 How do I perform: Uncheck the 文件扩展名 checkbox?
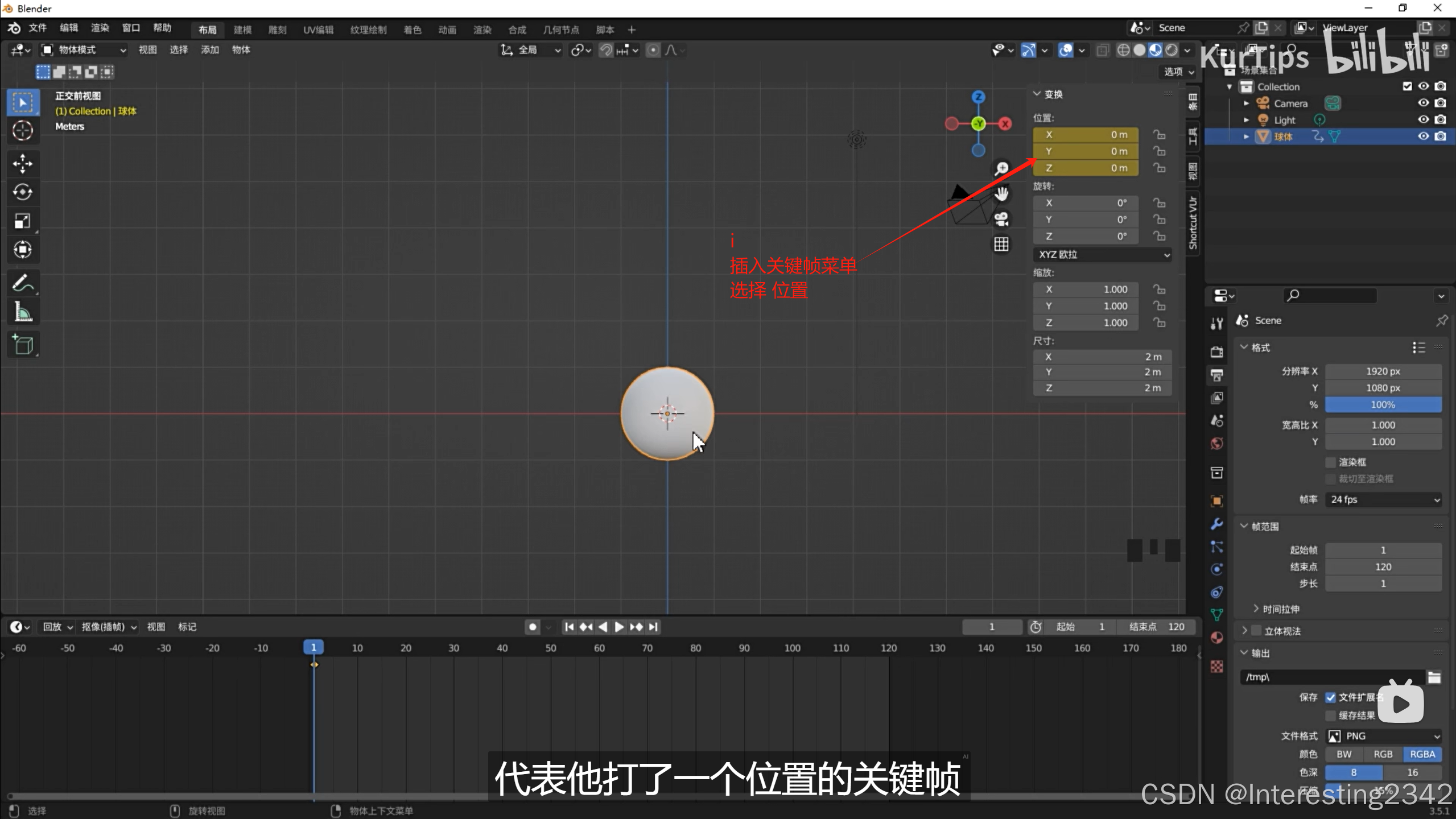[1330, 697]
